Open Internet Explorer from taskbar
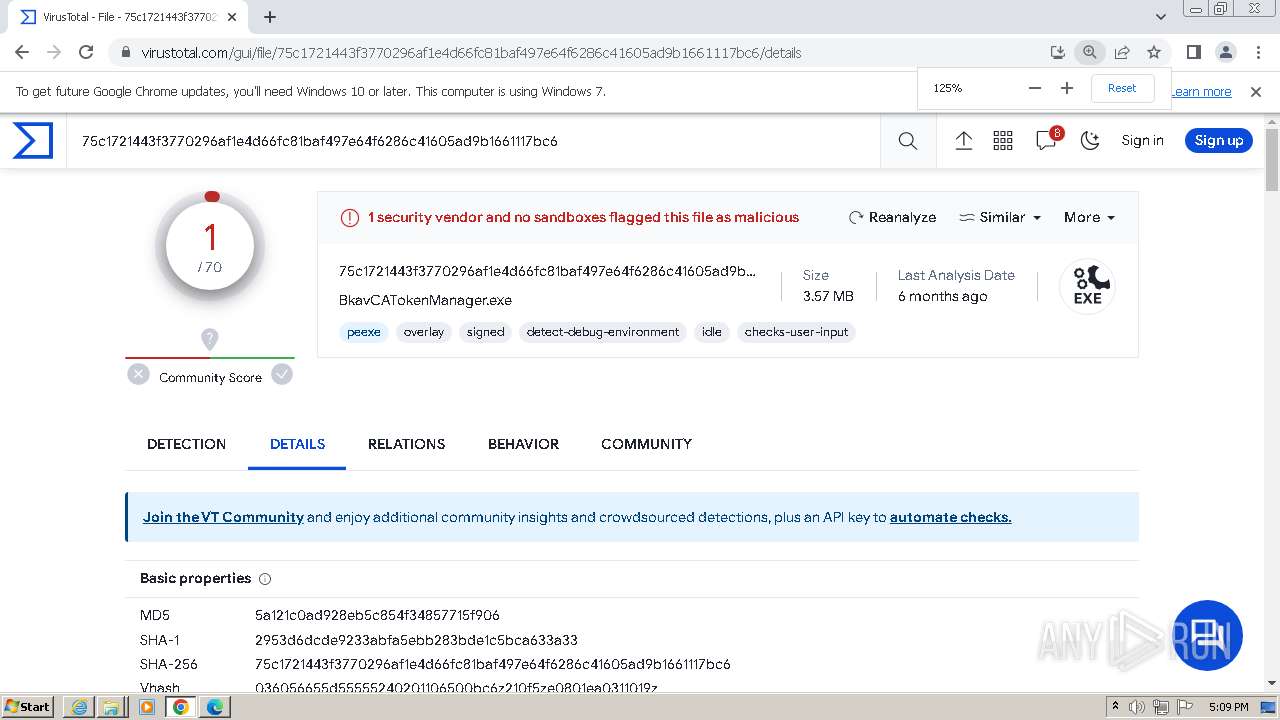The width and height of the screenshot is (1280, 720). pos(79,707)
